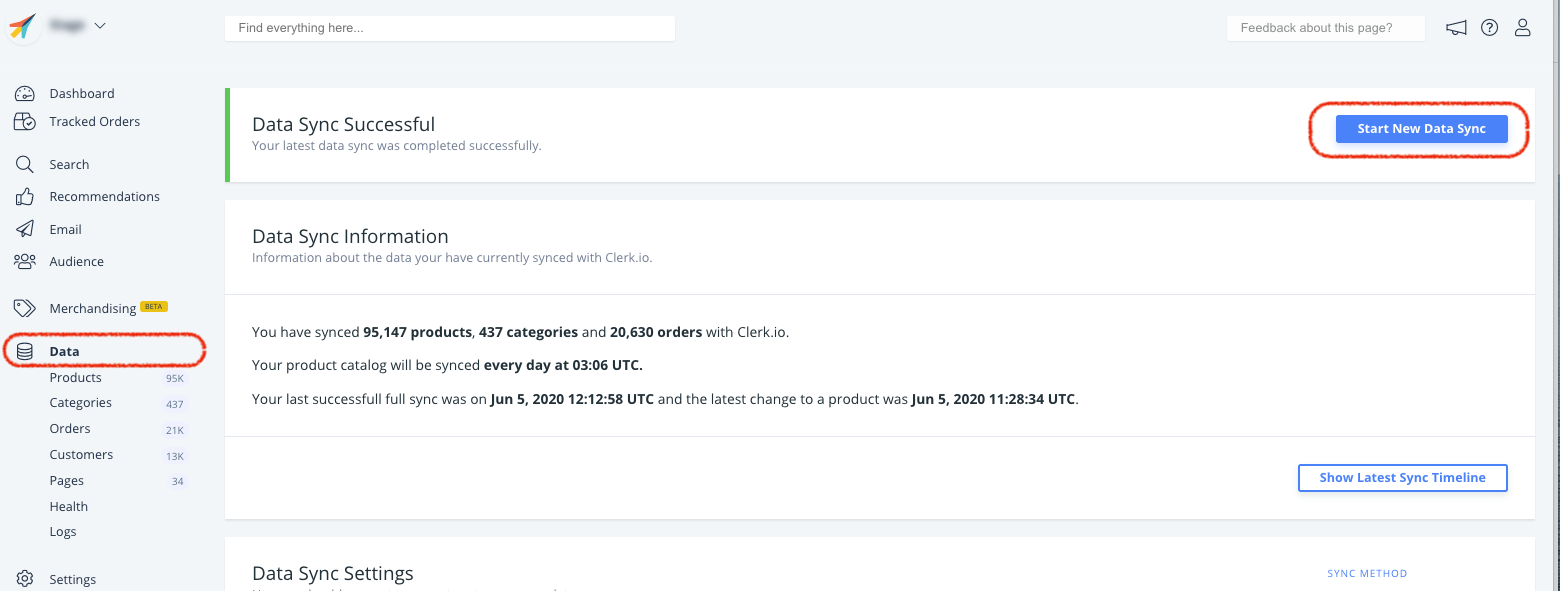
Task: Click the Recommendations thumbs-up icon
Action: pyautogui.click(x=25, y=197)
